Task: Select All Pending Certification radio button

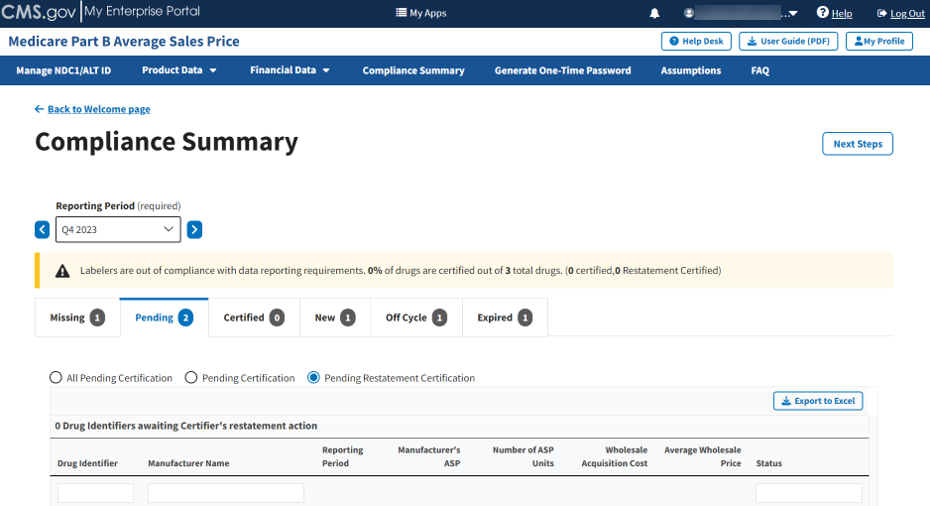Action: coord(56,378)
